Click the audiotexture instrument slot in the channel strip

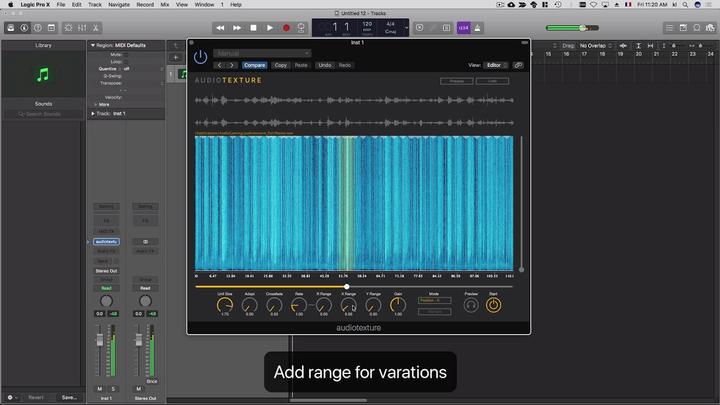click(106, 242)
